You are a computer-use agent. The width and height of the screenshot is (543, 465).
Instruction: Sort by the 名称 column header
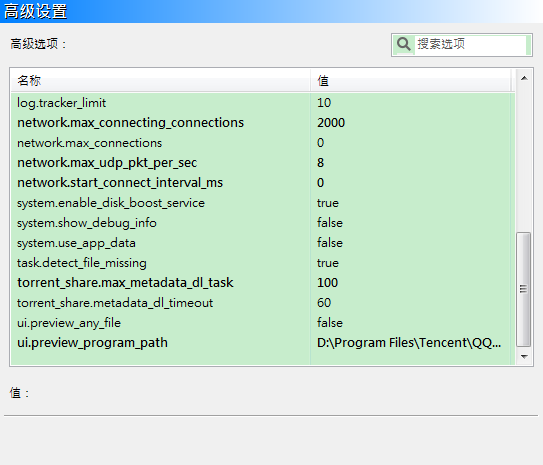point(160,81)
